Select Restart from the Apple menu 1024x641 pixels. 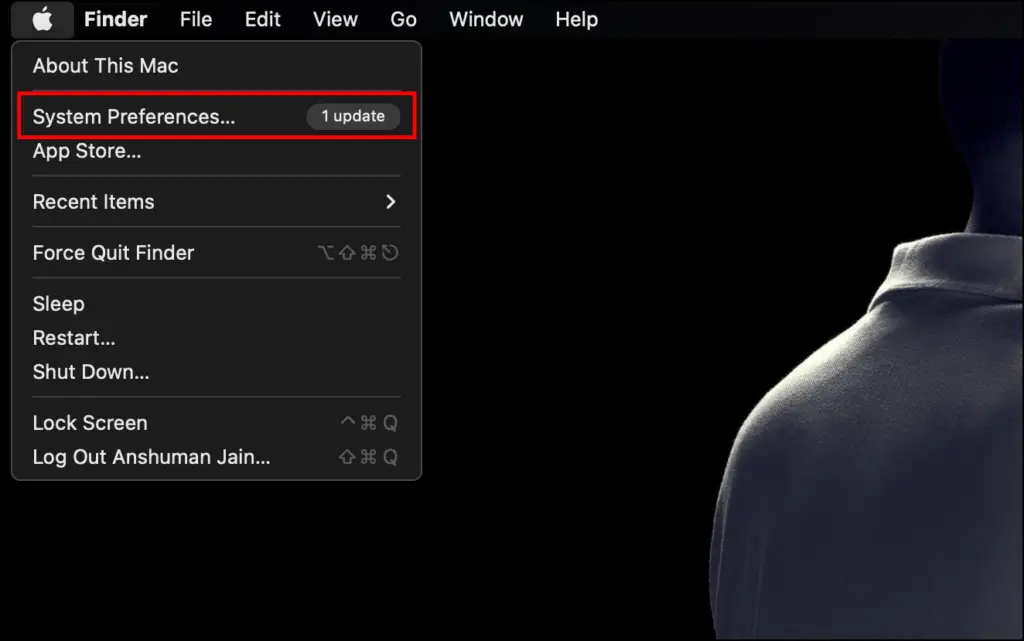[216, 337]
